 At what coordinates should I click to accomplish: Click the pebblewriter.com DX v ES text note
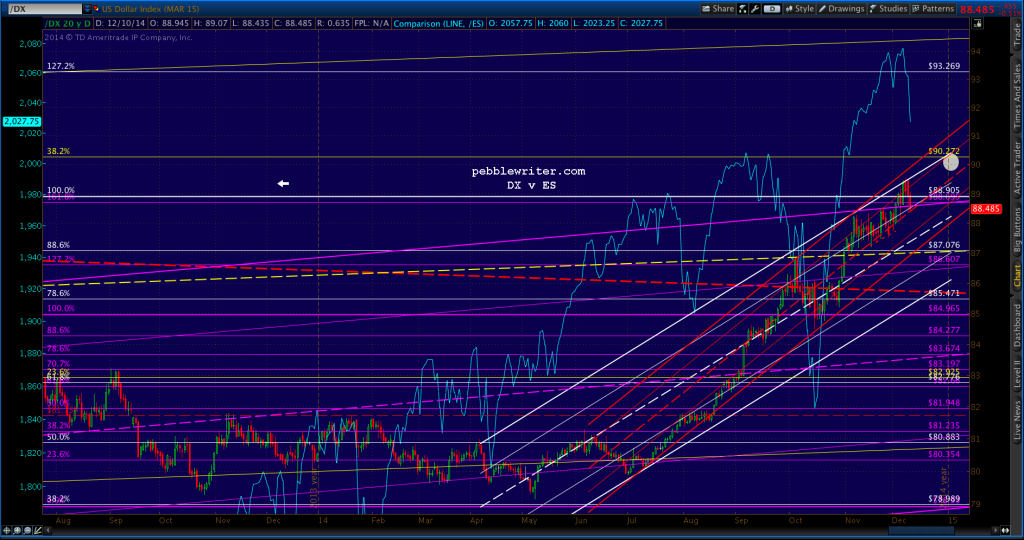click(x=528, y=178)
